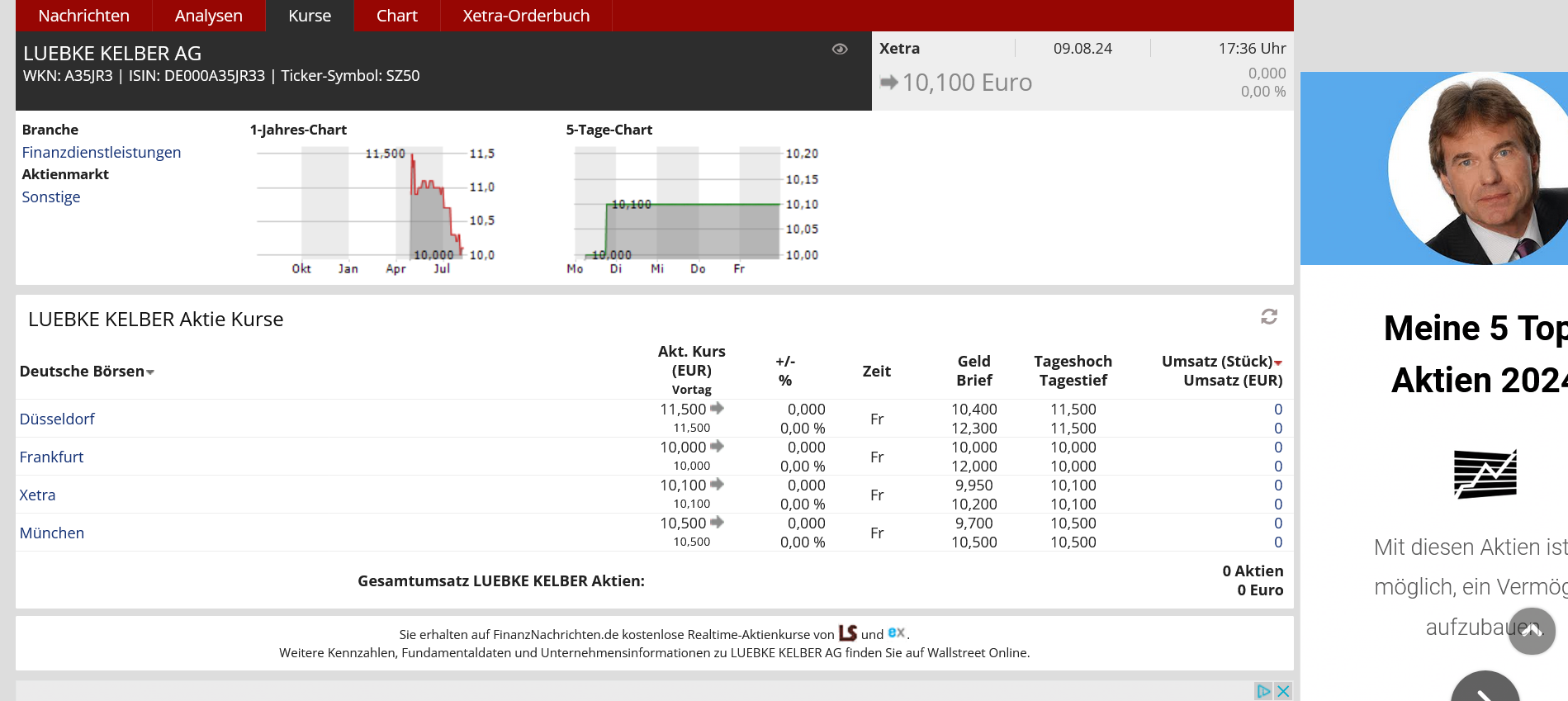Screen dimensions: 1568x701
Task: Open the Düsseldorf exchange link
Action: click(x=57, y=419)
